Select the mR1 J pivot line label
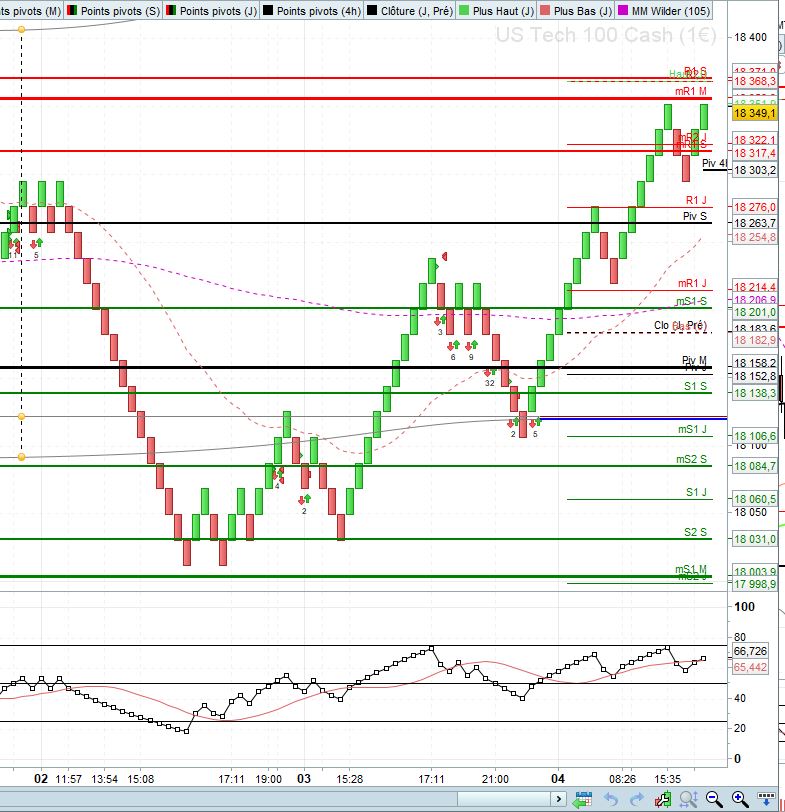The width and height of the screenshot is (785, 812). click(692, 283)
